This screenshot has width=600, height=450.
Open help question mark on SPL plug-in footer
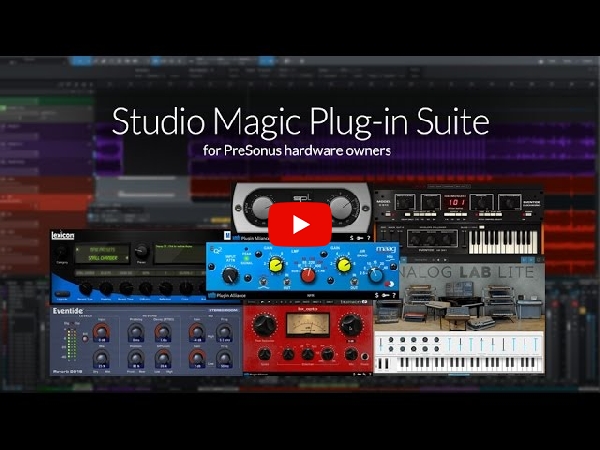click(x=369, y=238)
